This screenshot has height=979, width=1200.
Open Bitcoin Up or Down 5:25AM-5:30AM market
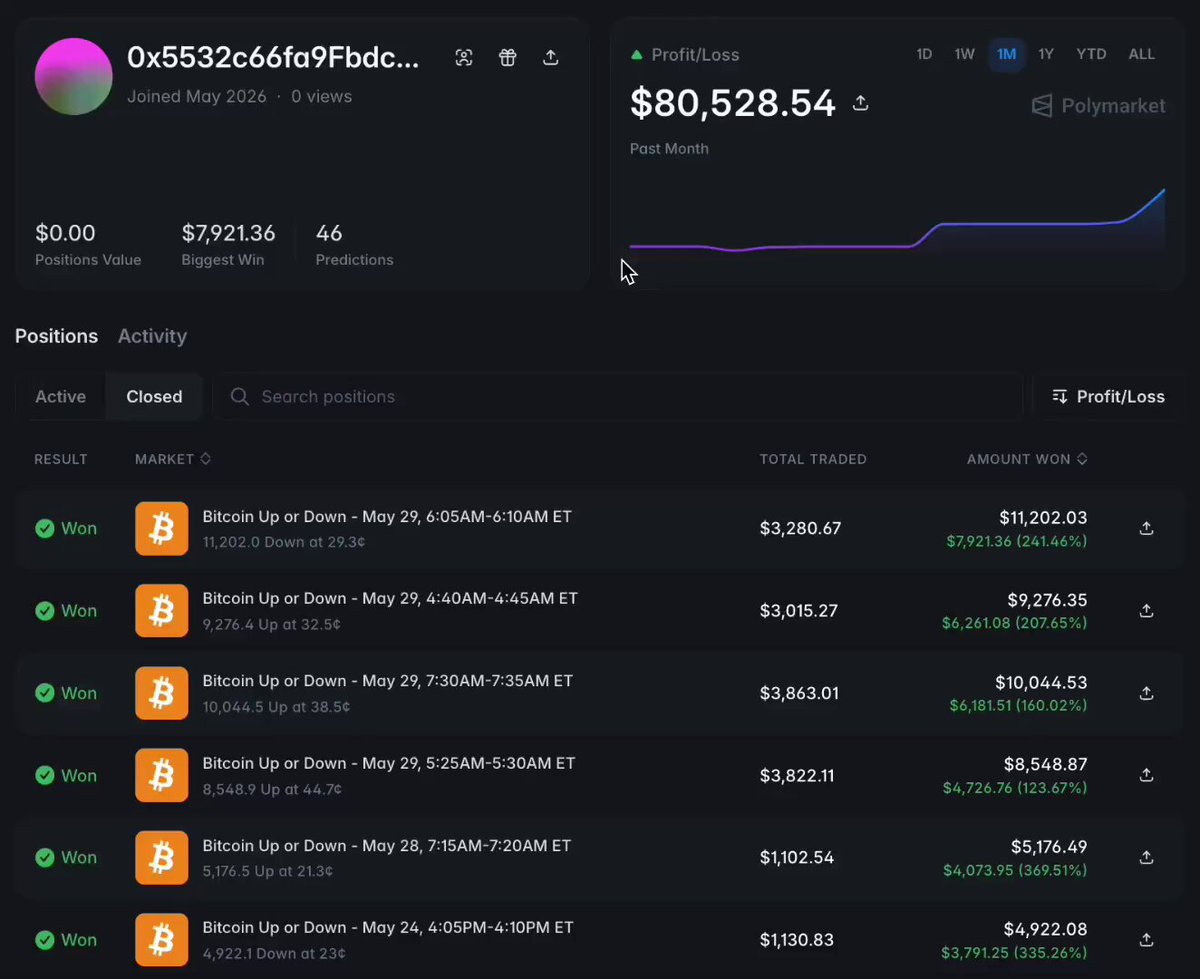pos(389,763)
